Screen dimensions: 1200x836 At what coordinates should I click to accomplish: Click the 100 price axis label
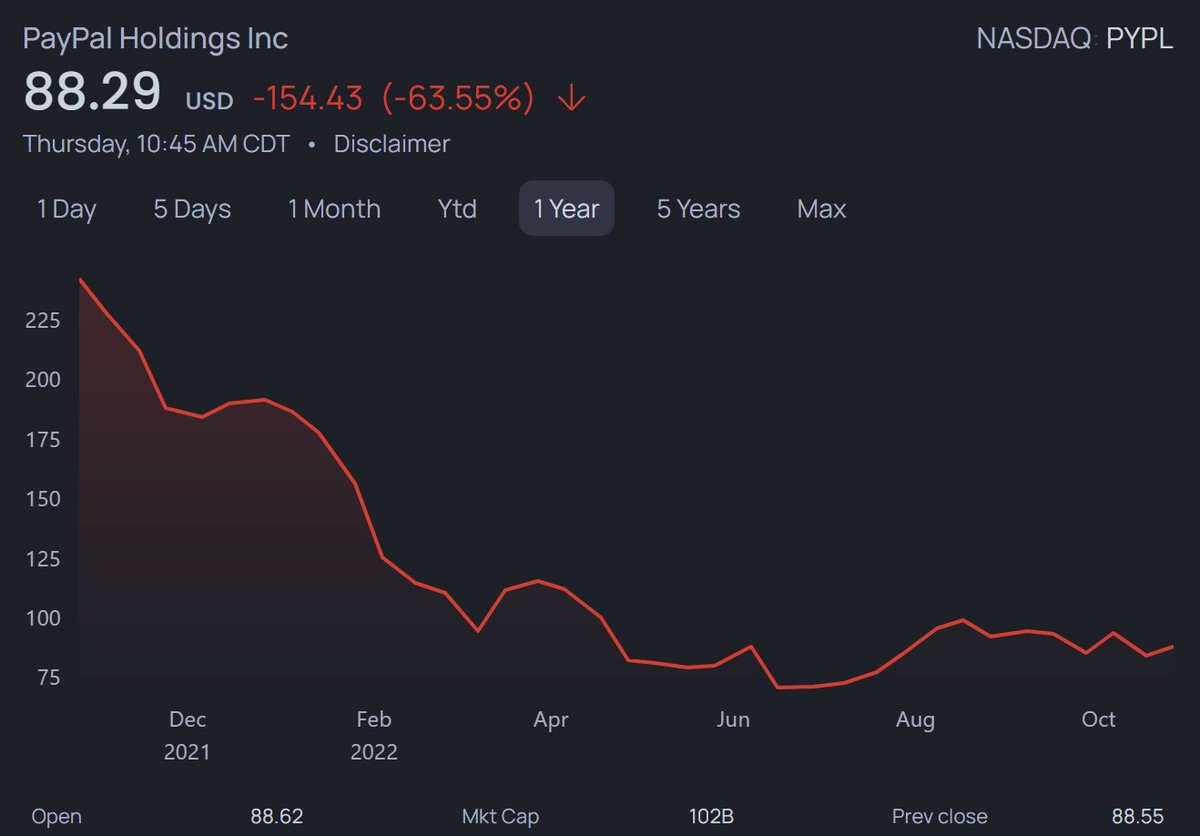(42, 619)
